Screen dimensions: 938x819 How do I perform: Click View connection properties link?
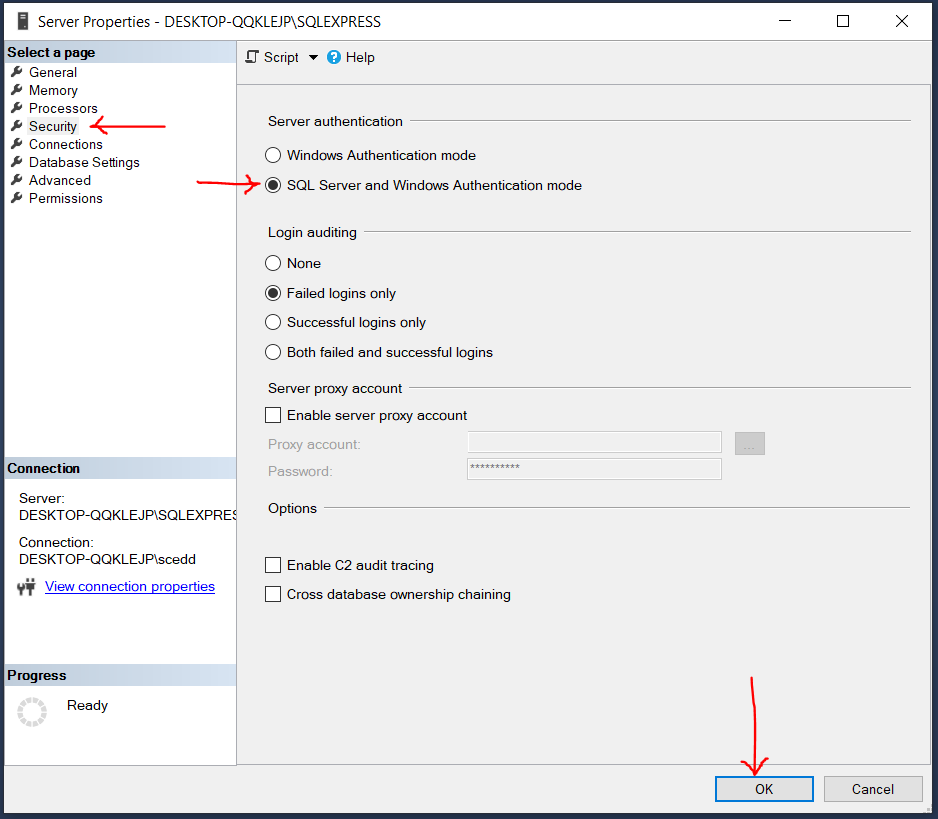(130, 586)
